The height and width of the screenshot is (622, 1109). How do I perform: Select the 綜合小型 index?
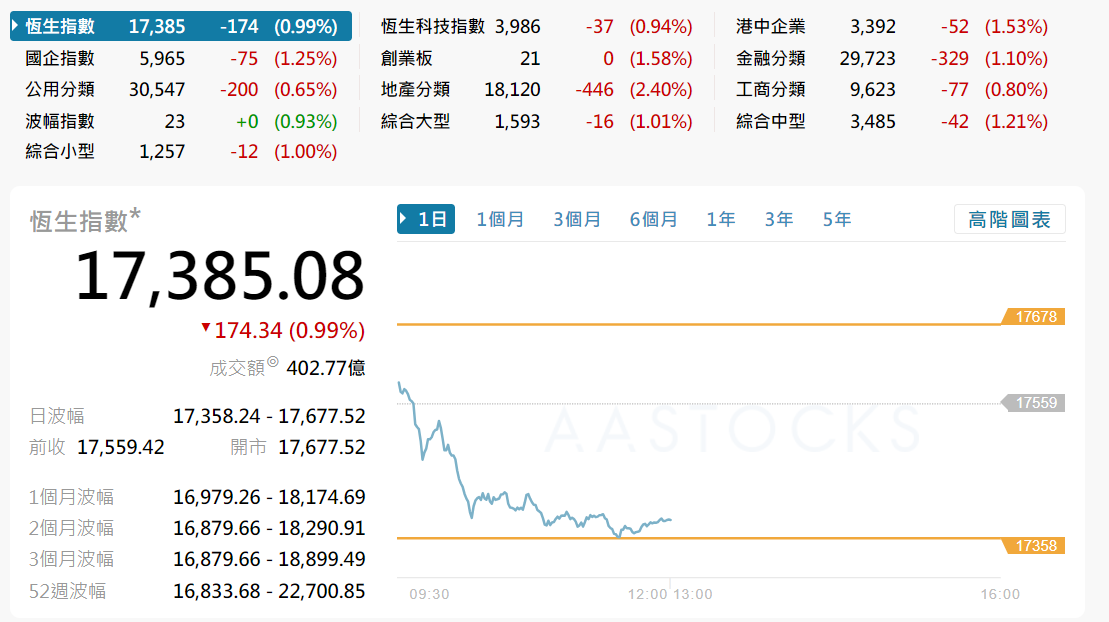57,150
